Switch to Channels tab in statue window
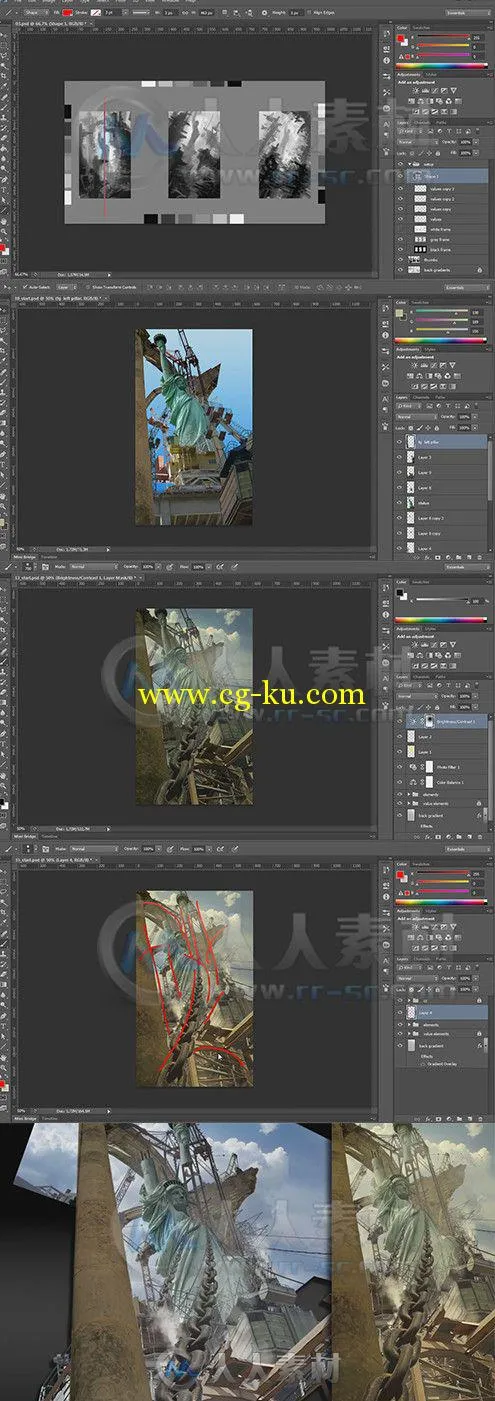 click(x=421, y=397)
